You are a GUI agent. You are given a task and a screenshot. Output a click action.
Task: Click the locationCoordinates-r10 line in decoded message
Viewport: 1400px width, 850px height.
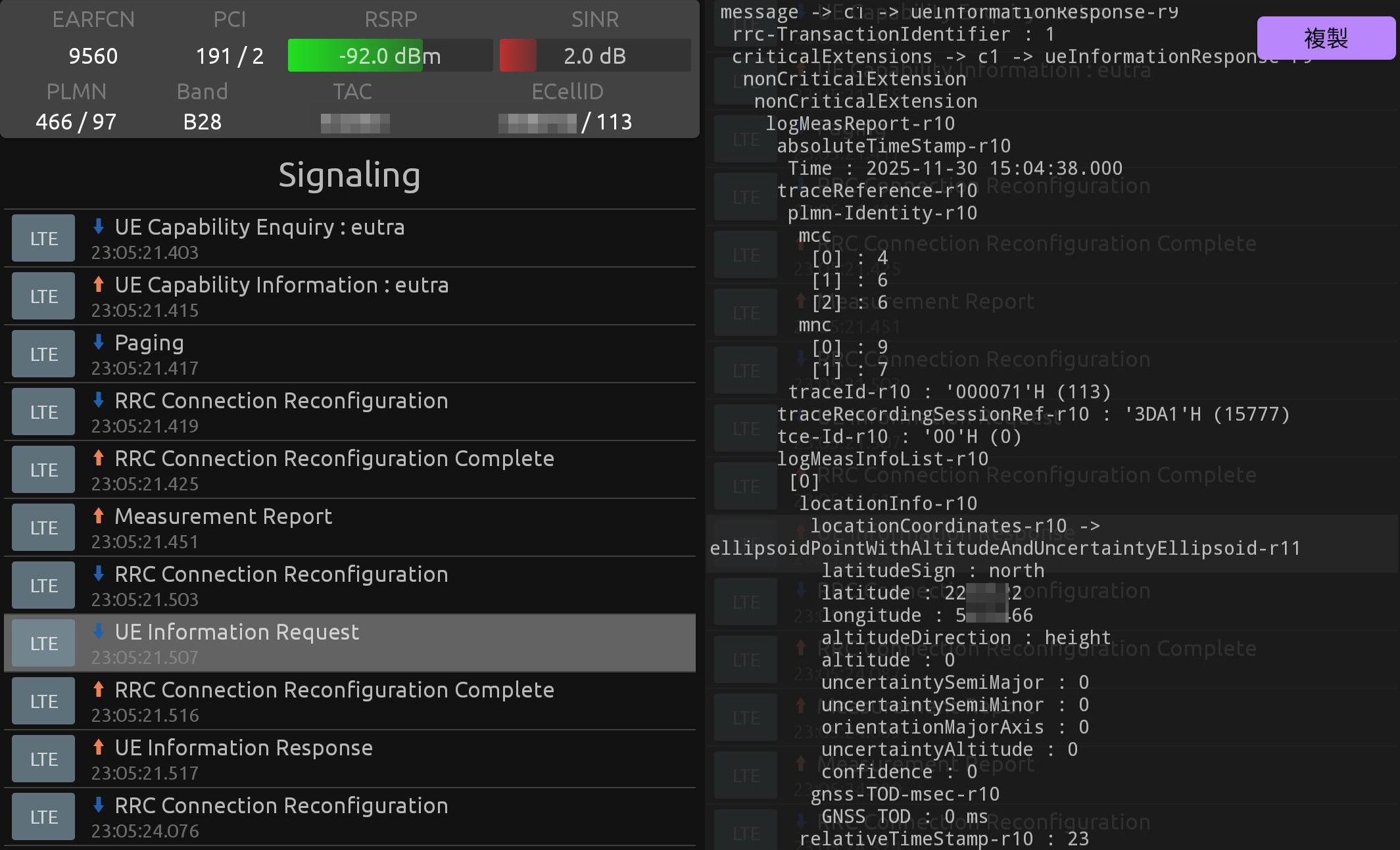click(953, 527)
